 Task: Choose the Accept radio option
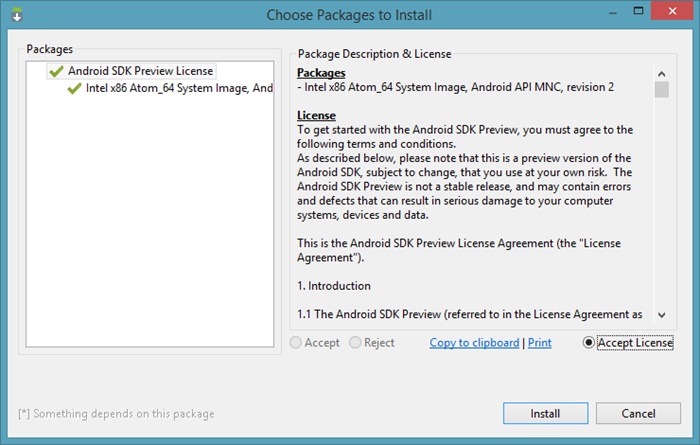pos(296,343)
